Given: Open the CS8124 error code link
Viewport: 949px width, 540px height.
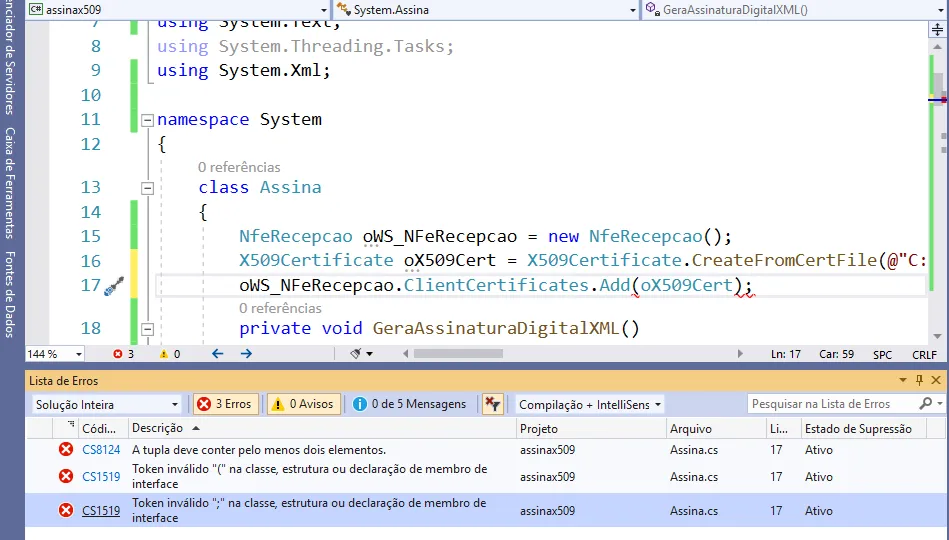Looking at the screenshot, I should [x=99, y=450].
